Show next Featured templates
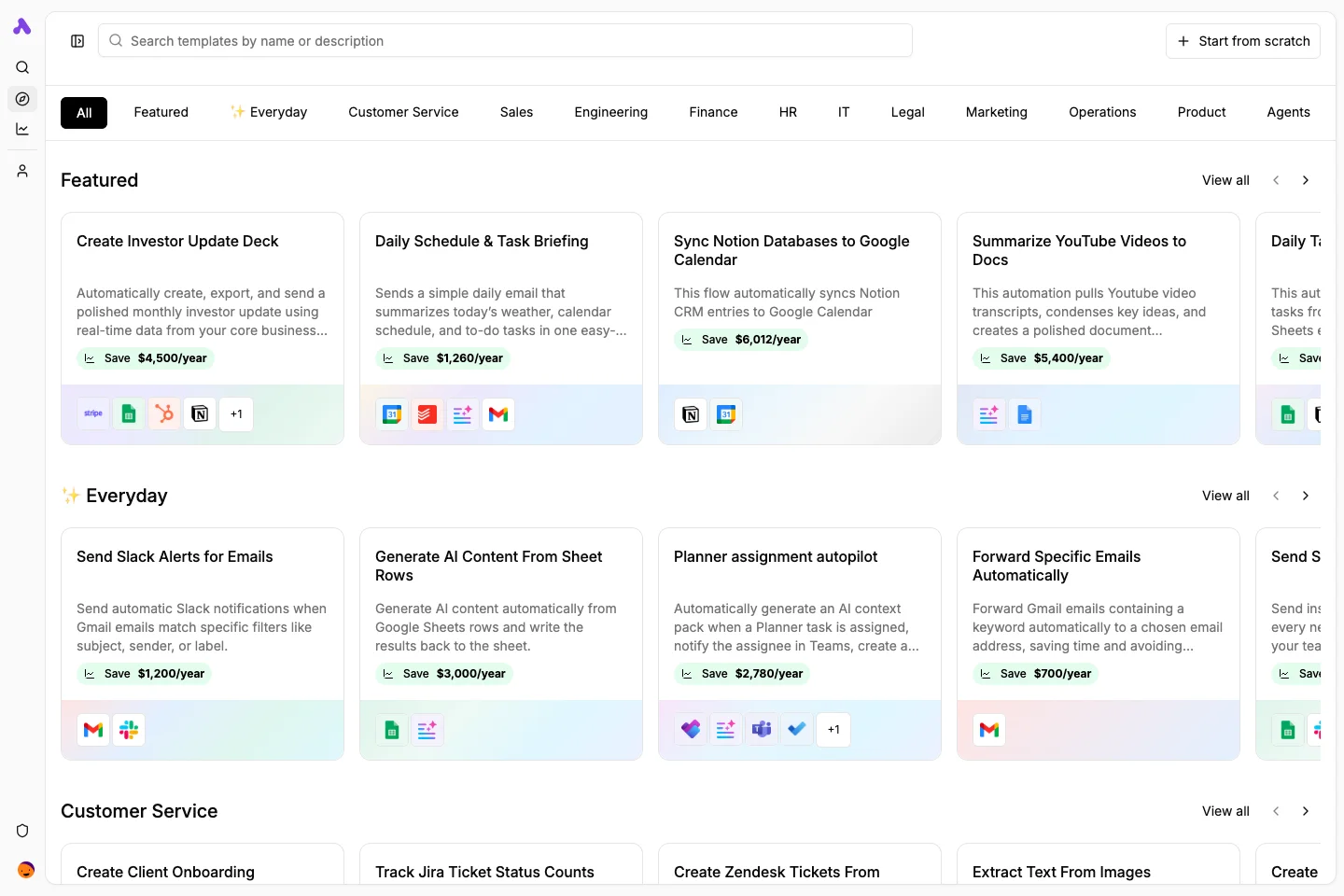This screenshot has width=1344, height=896. pos(1306,180)
